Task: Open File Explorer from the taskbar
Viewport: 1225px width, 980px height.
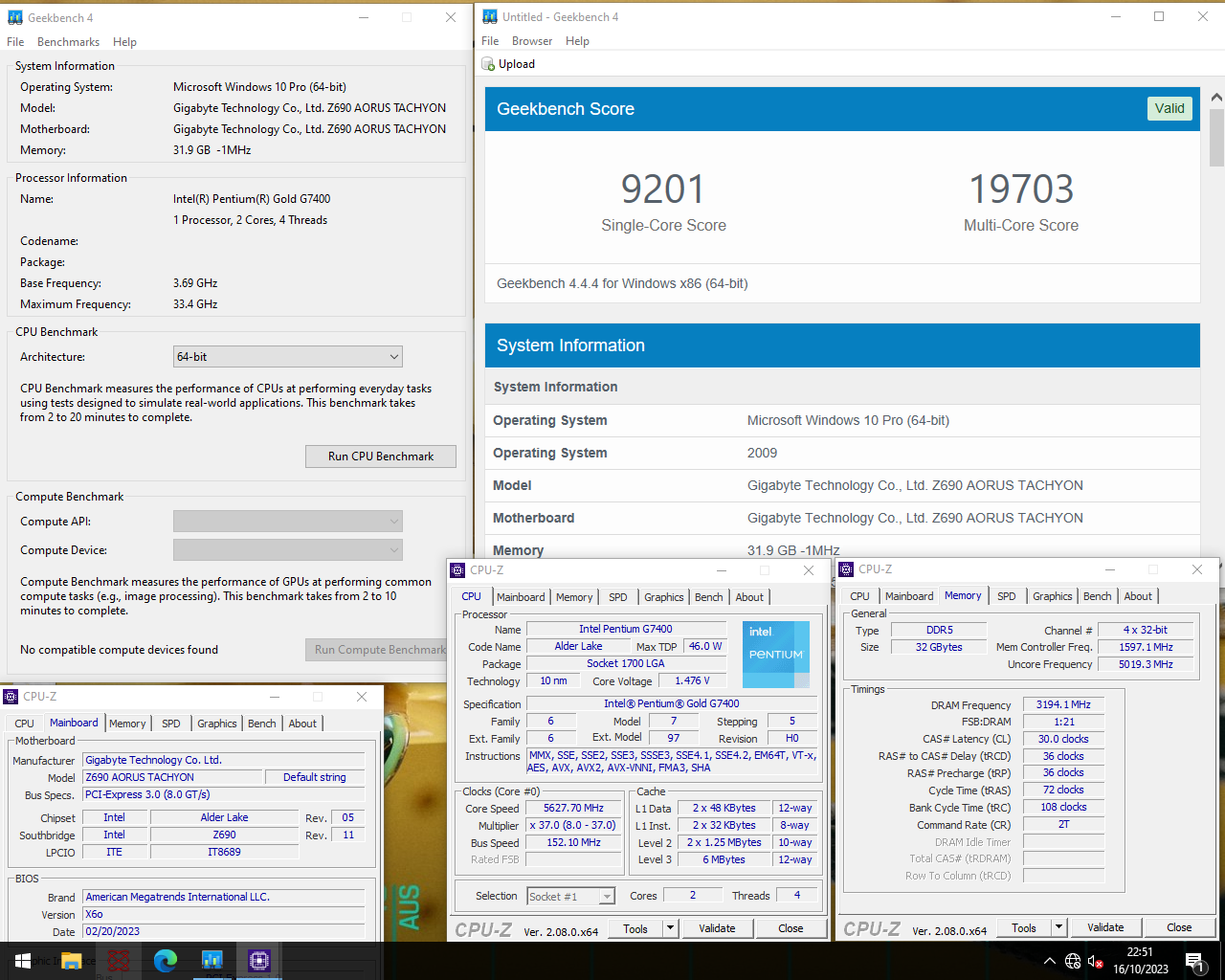Action: (71, 961)
